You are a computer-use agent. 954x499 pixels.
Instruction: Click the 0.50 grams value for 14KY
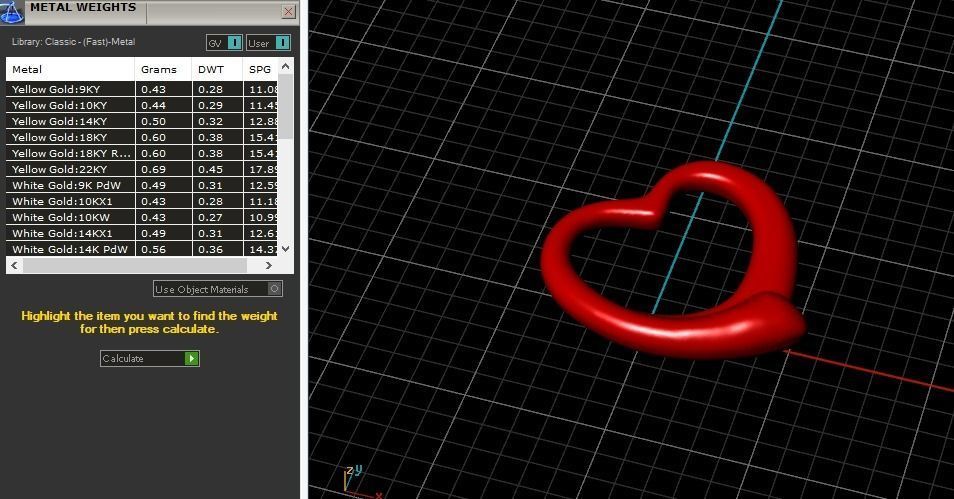[153, 121]
